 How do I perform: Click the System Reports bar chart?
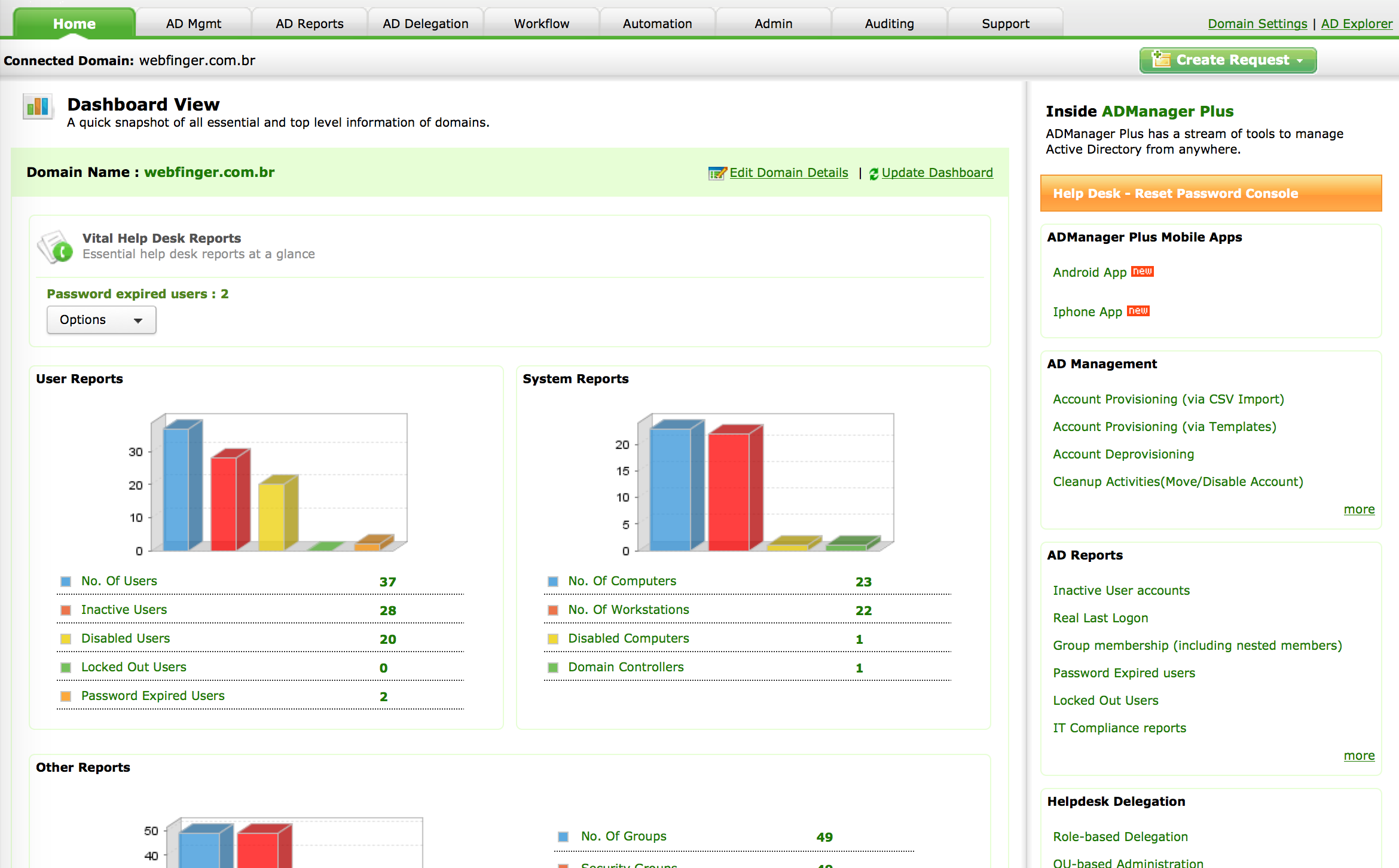coord(755,484)
